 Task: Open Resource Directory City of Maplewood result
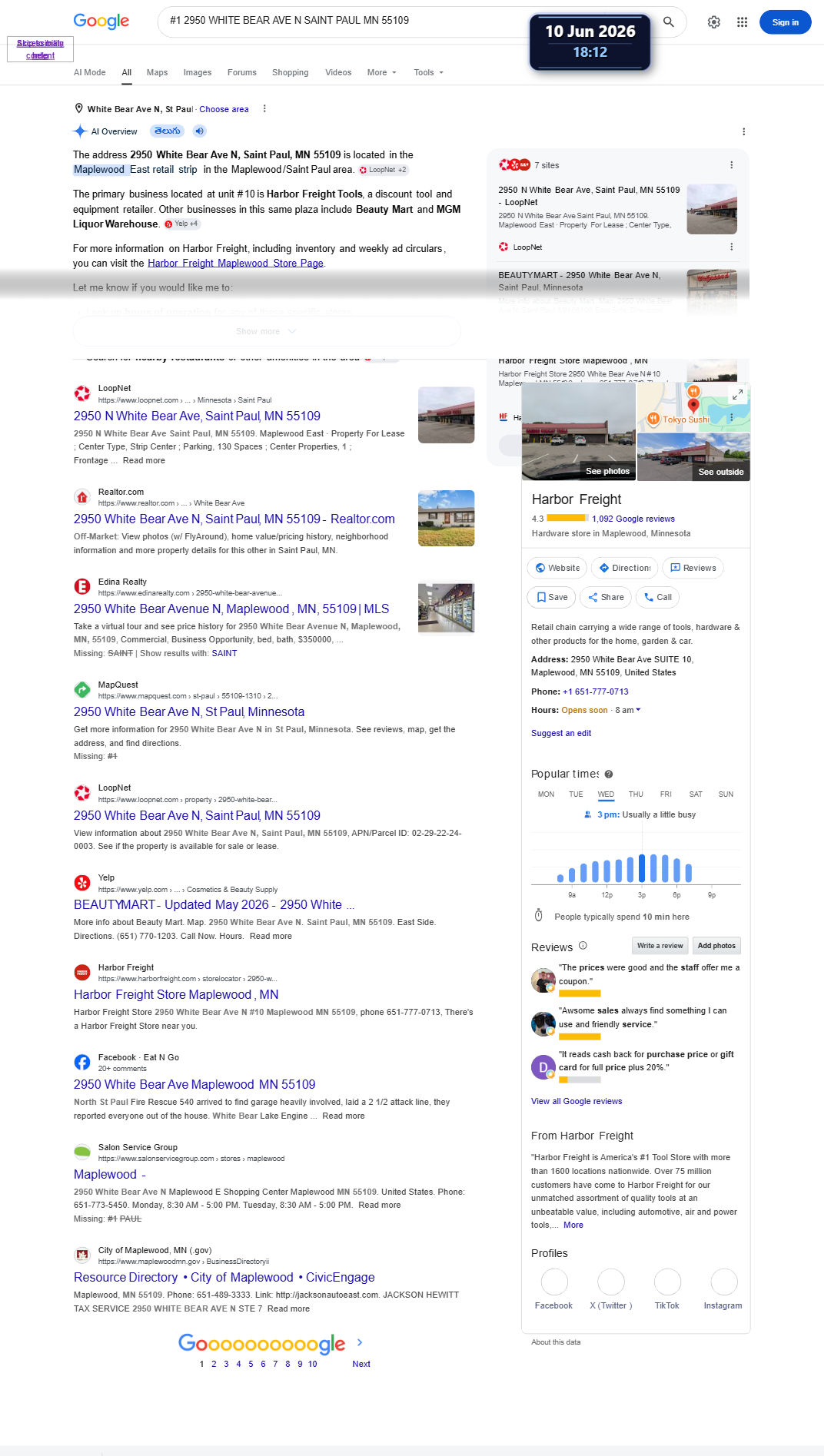[x=224, y=1277]
